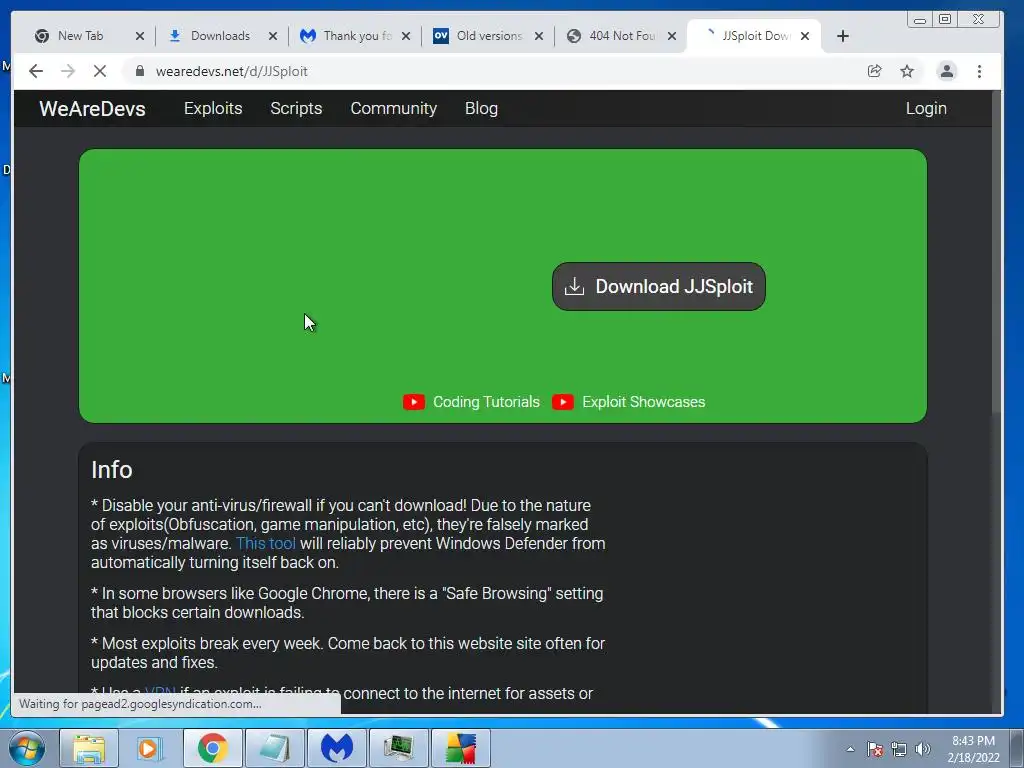Click the lock icon in the address bar

pyautogui.click(x=139, y=71)
